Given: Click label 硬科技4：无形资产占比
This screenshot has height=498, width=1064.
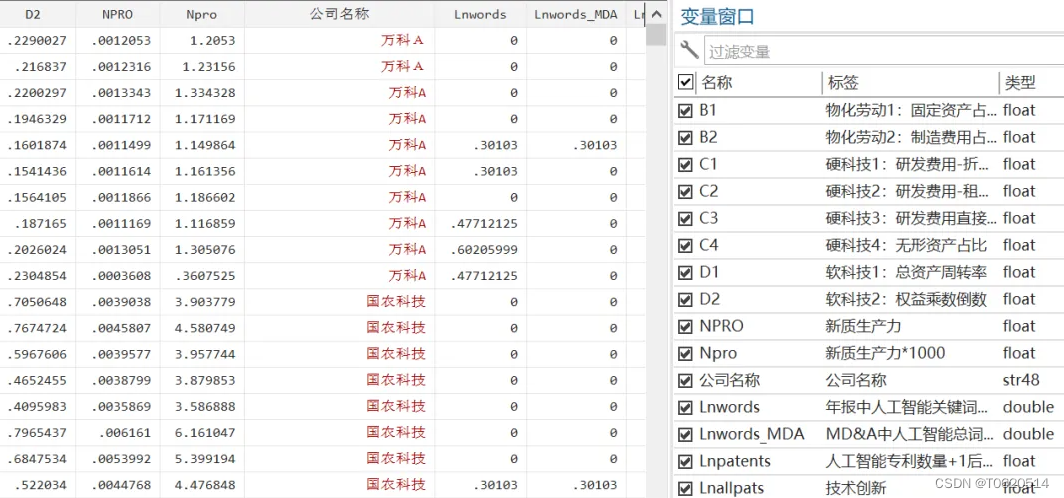Looking at the screenshot, I should click(906, 245).
